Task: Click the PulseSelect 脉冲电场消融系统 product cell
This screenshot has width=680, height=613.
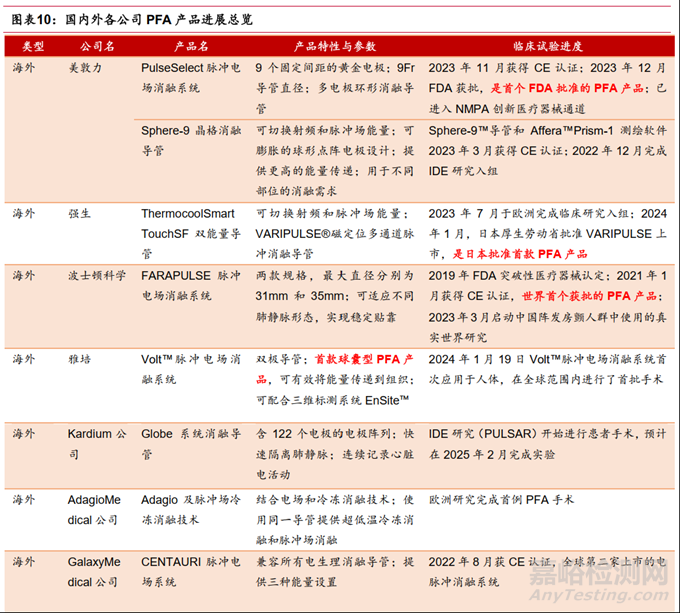Action: pos(194,78)
